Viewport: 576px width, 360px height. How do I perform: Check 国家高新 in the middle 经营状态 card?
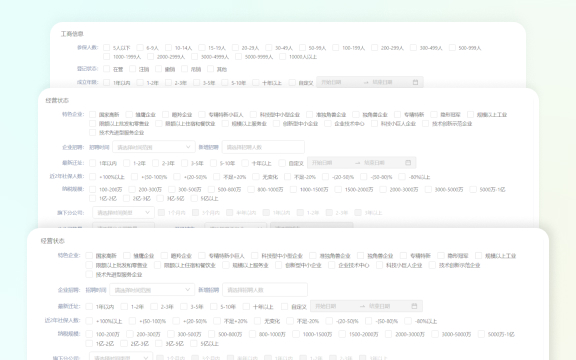(x=93, y=115)
